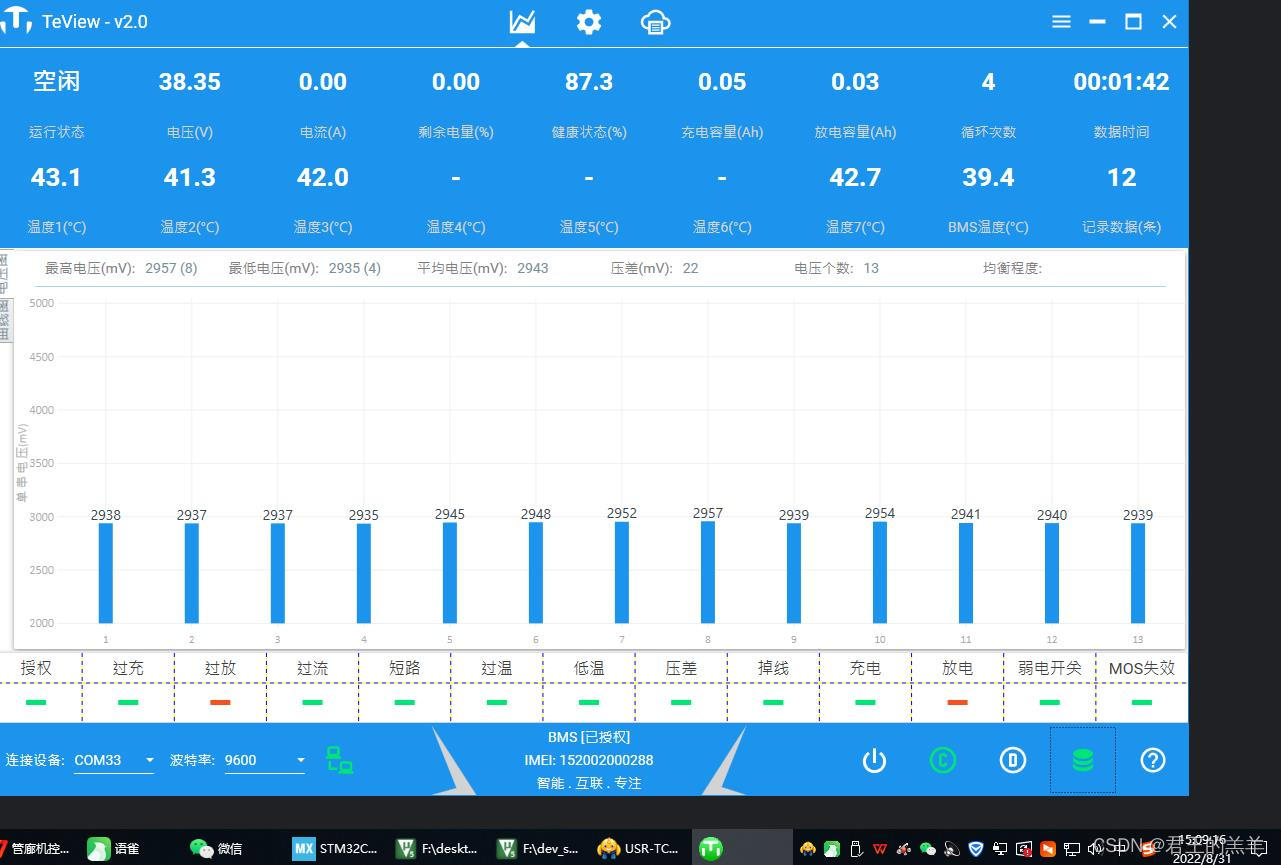Click the 压差 status indicator
The image size is (1281, 865).
[681, 702]
